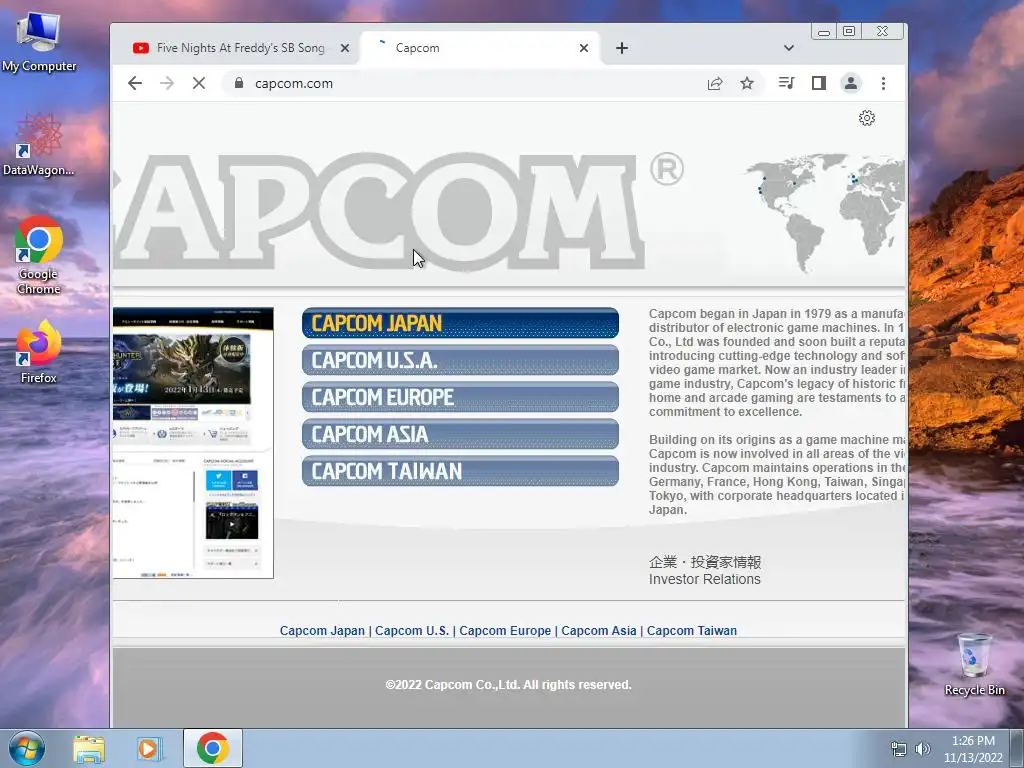1024x768 pixels.
Task: Stop loading the capcom.com page
Action: point(199,83)
